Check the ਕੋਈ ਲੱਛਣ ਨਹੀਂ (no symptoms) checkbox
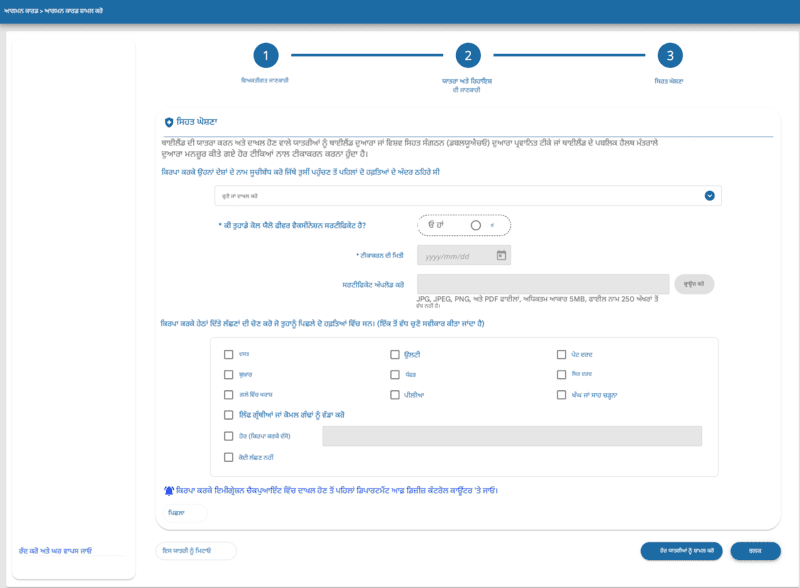The image size is (800, 588). coord(229,457)
